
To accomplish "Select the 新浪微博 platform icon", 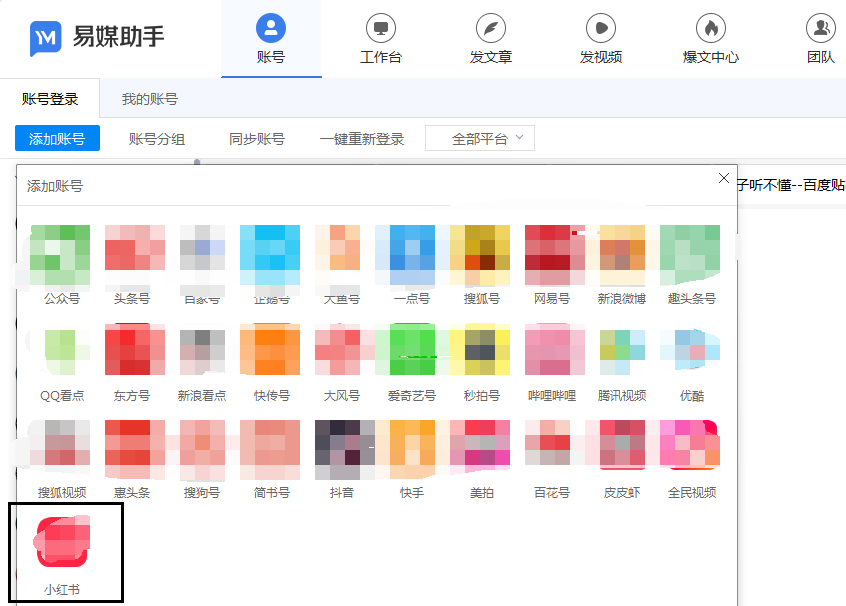I will tap(622, 255).
